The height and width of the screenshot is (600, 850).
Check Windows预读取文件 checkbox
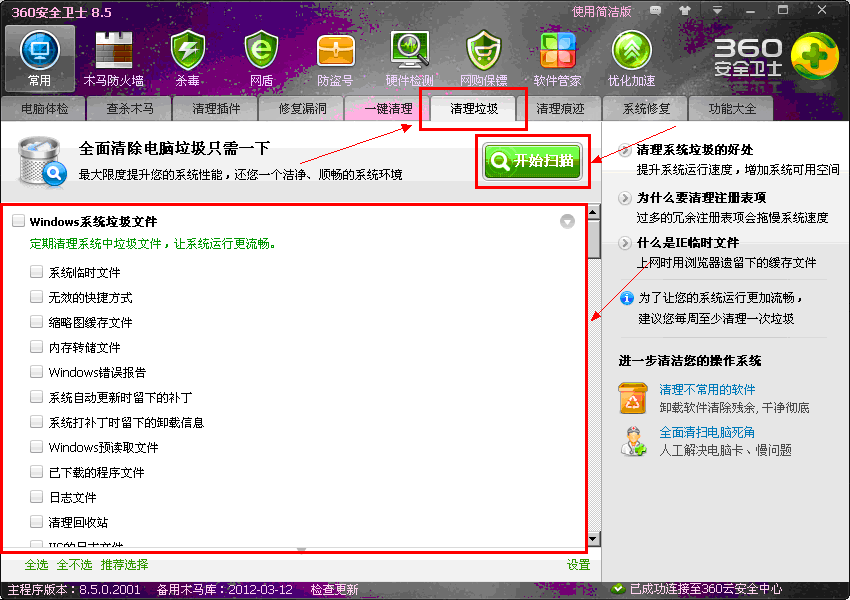pyautogui.click(x=36, y=446)
